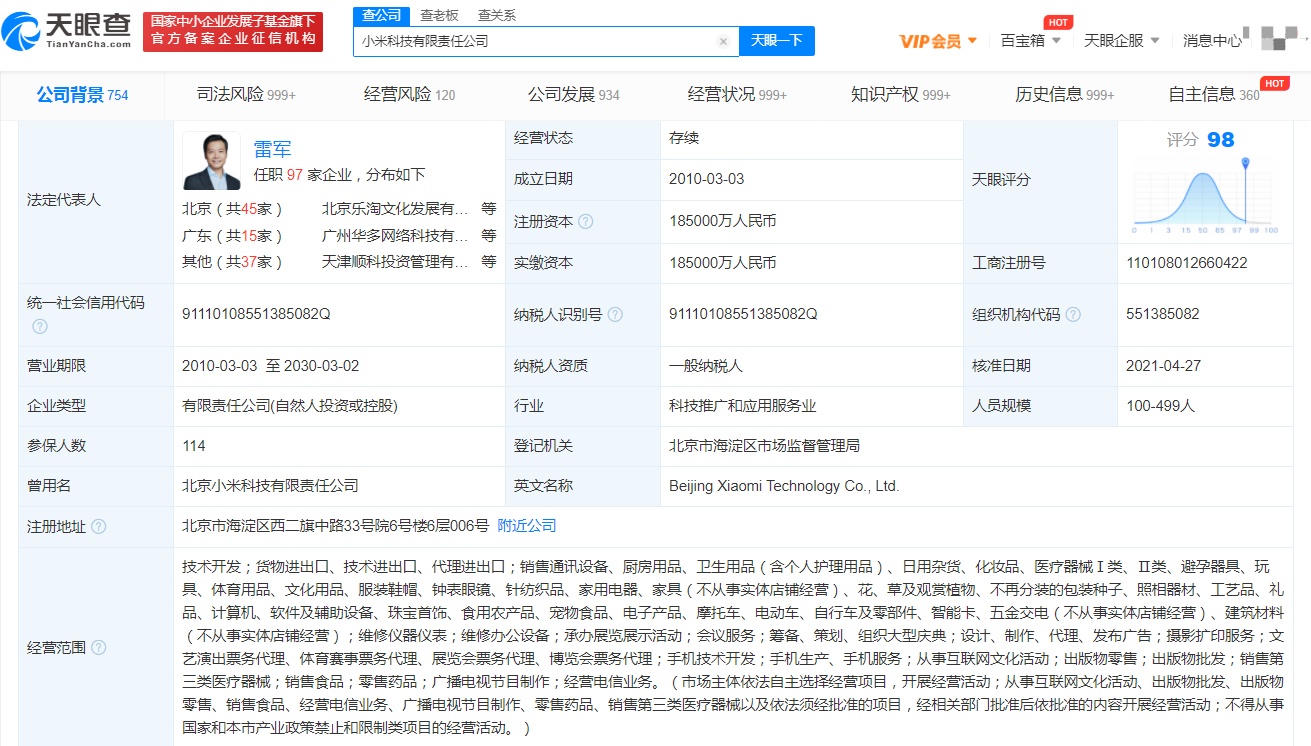Clear the search box with X icon

point(723,42)
